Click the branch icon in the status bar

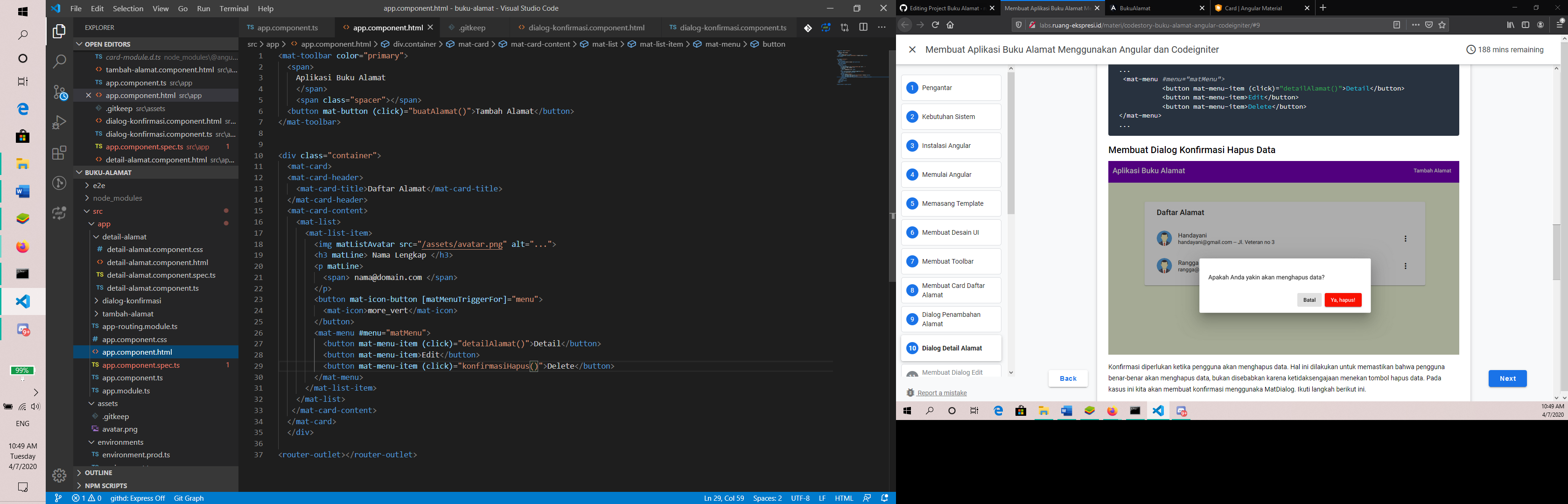pyautogui.click(x=58, y=498)
